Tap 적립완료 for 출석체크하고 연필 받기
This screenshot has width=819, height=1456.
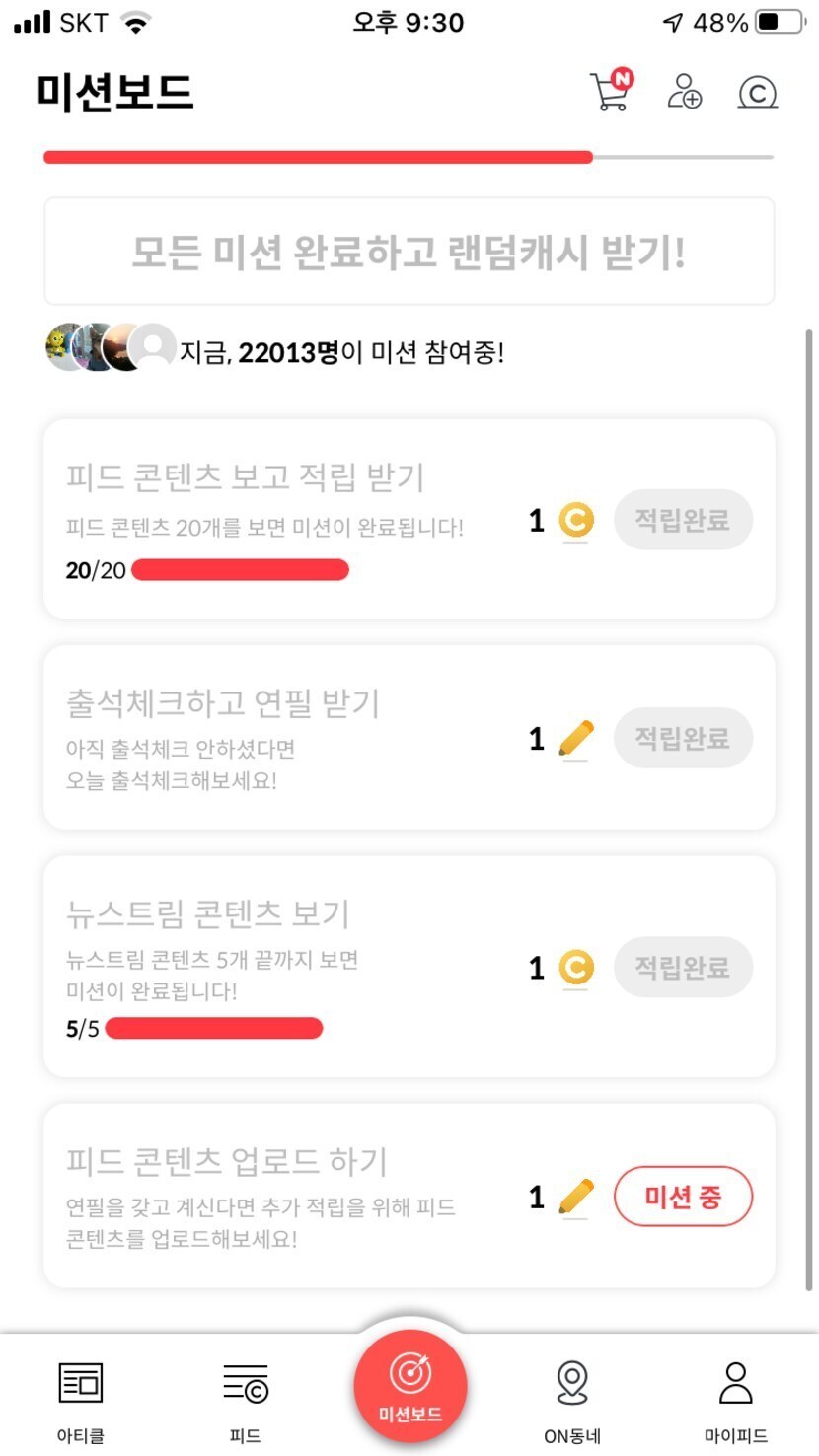point(683,738)
